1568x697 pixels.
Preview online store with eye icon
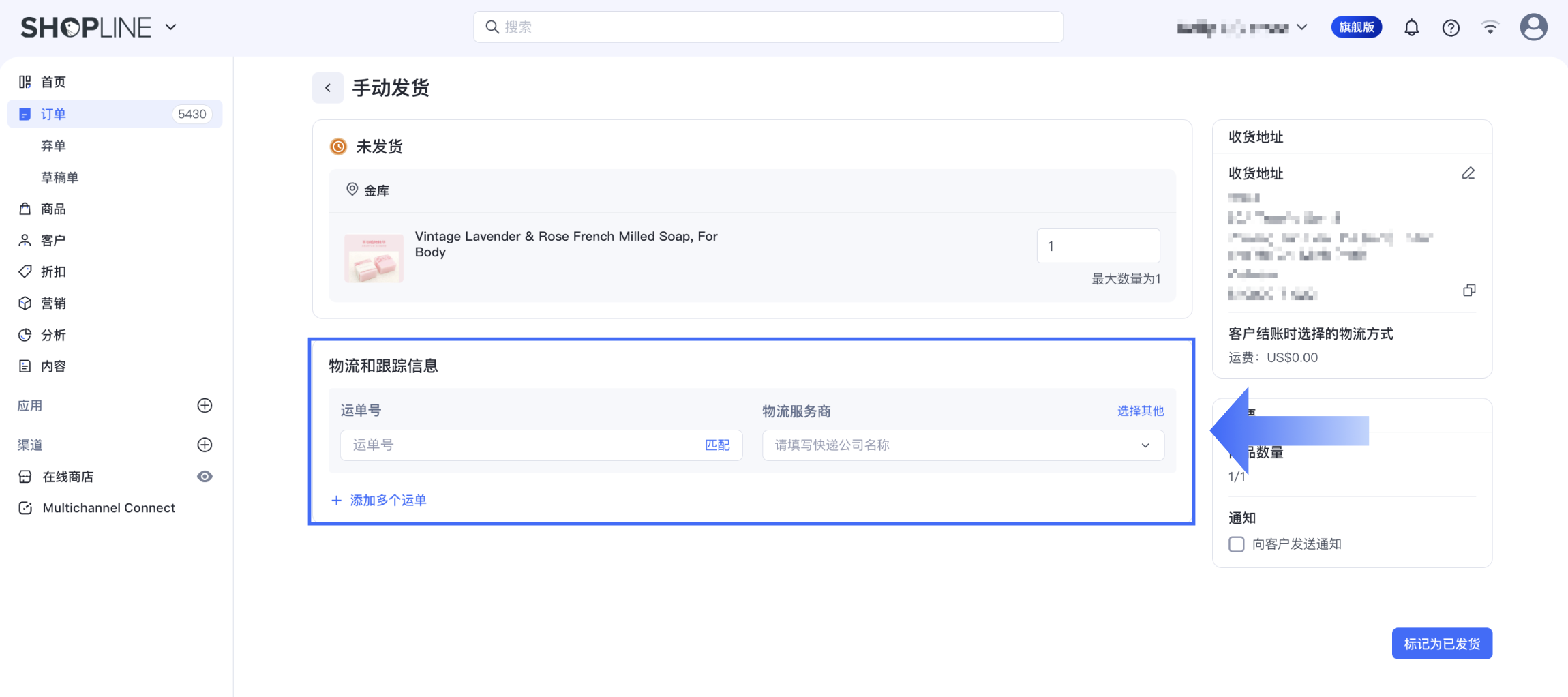tap(205, 477)
